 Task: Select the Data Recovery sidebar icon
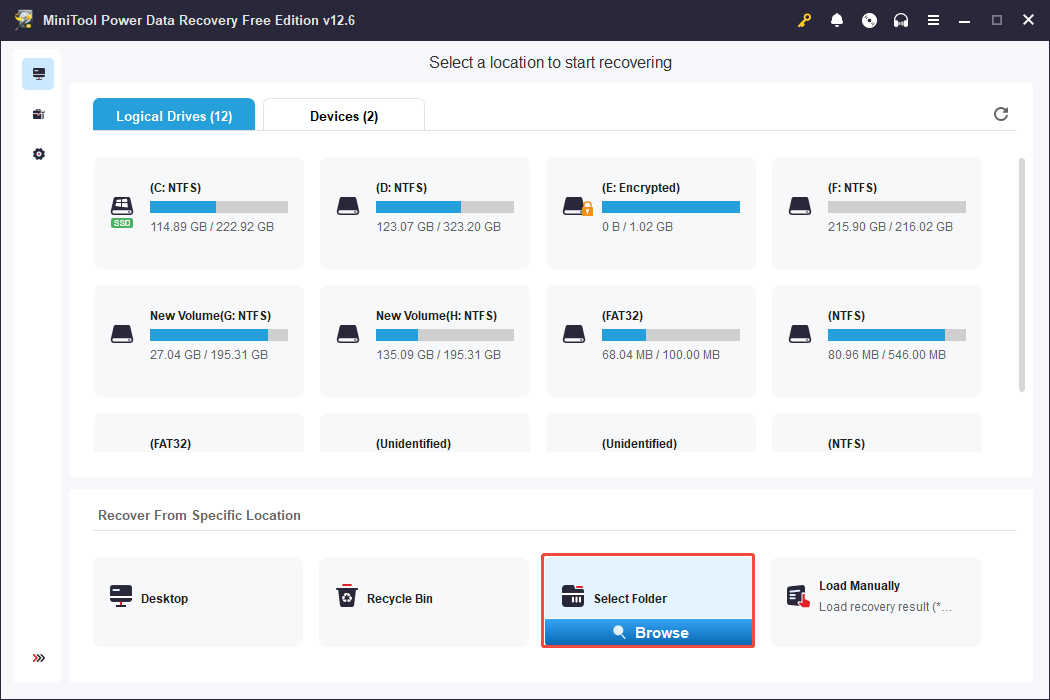pos(38,73)
